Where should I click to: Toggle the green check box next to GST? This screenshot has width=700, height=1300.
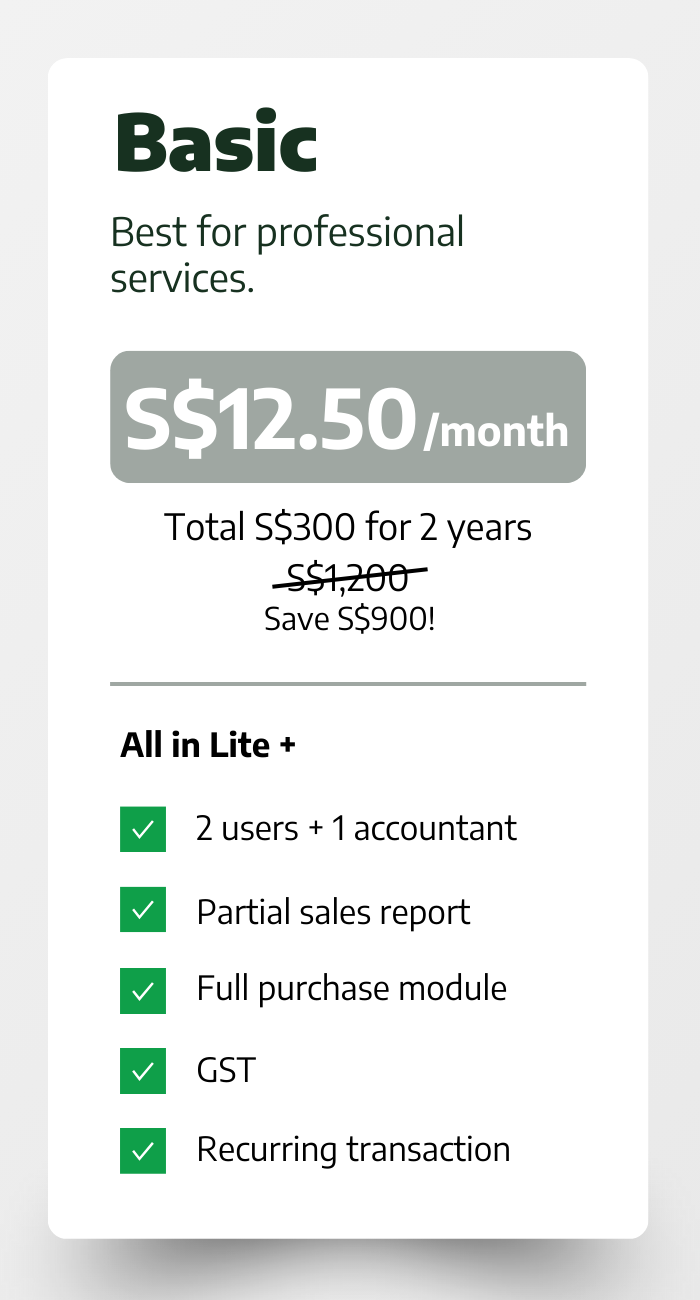pyautogui.click(x=143, y=1070)
